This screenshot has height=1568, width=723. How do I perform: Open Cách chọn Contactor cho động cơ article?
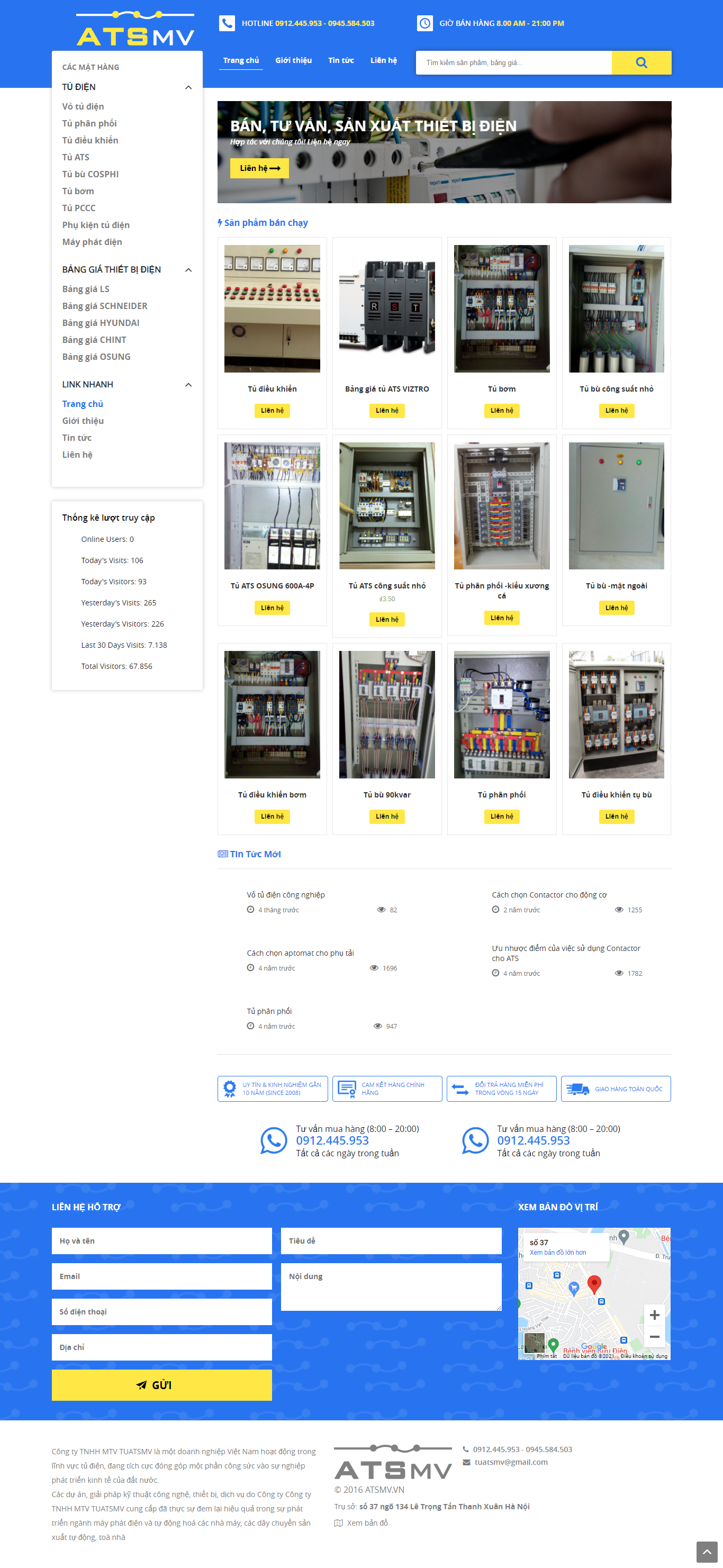point(549,895)
